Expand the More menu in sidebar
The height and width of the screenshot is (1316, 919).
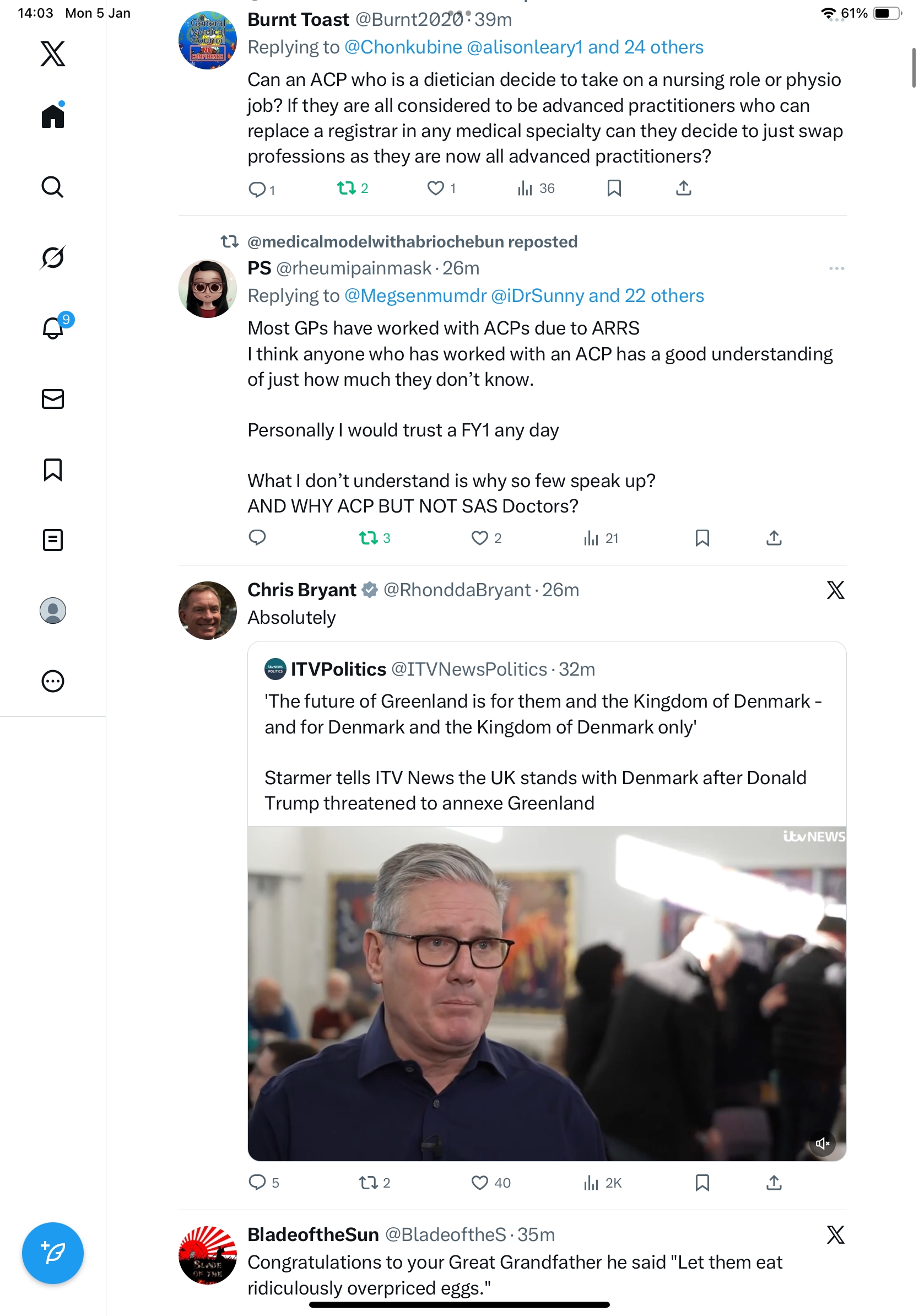[x=52, y=681]
